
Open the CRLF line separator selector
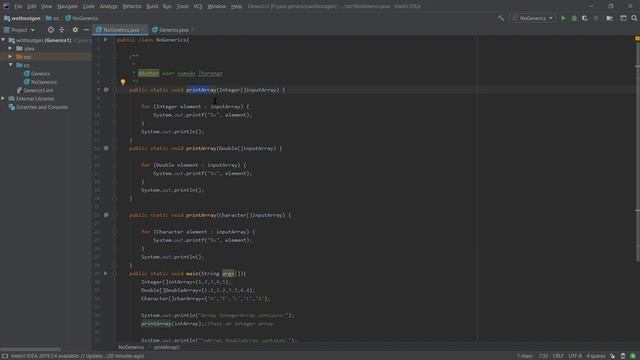558,356
